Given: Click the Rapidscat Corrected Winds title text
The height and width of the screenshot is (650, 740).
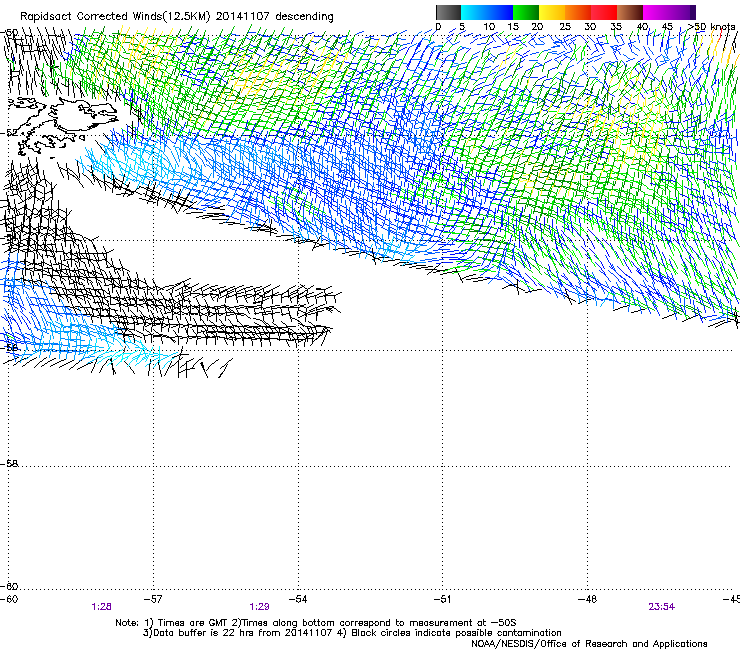Looking at the screenshot, I should pos(177,17).
